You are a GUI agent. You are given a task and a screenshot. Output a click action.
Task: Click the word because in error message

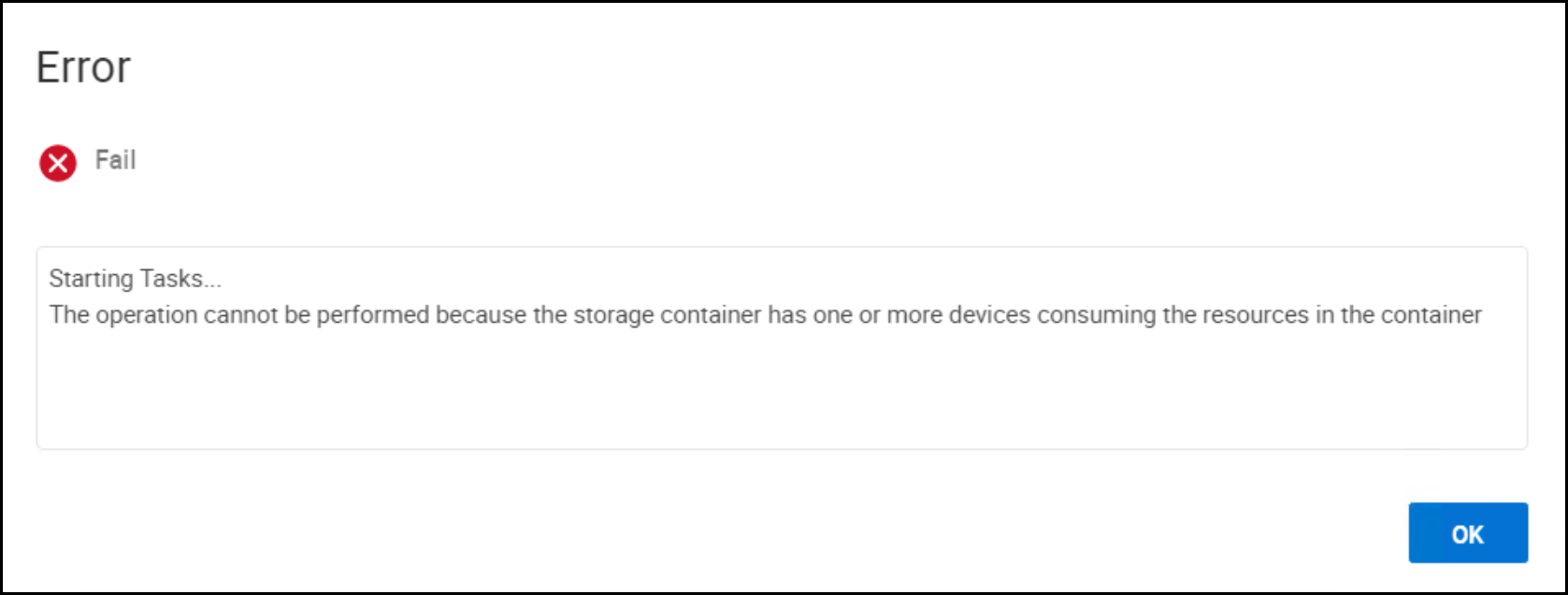pos(482,315)
